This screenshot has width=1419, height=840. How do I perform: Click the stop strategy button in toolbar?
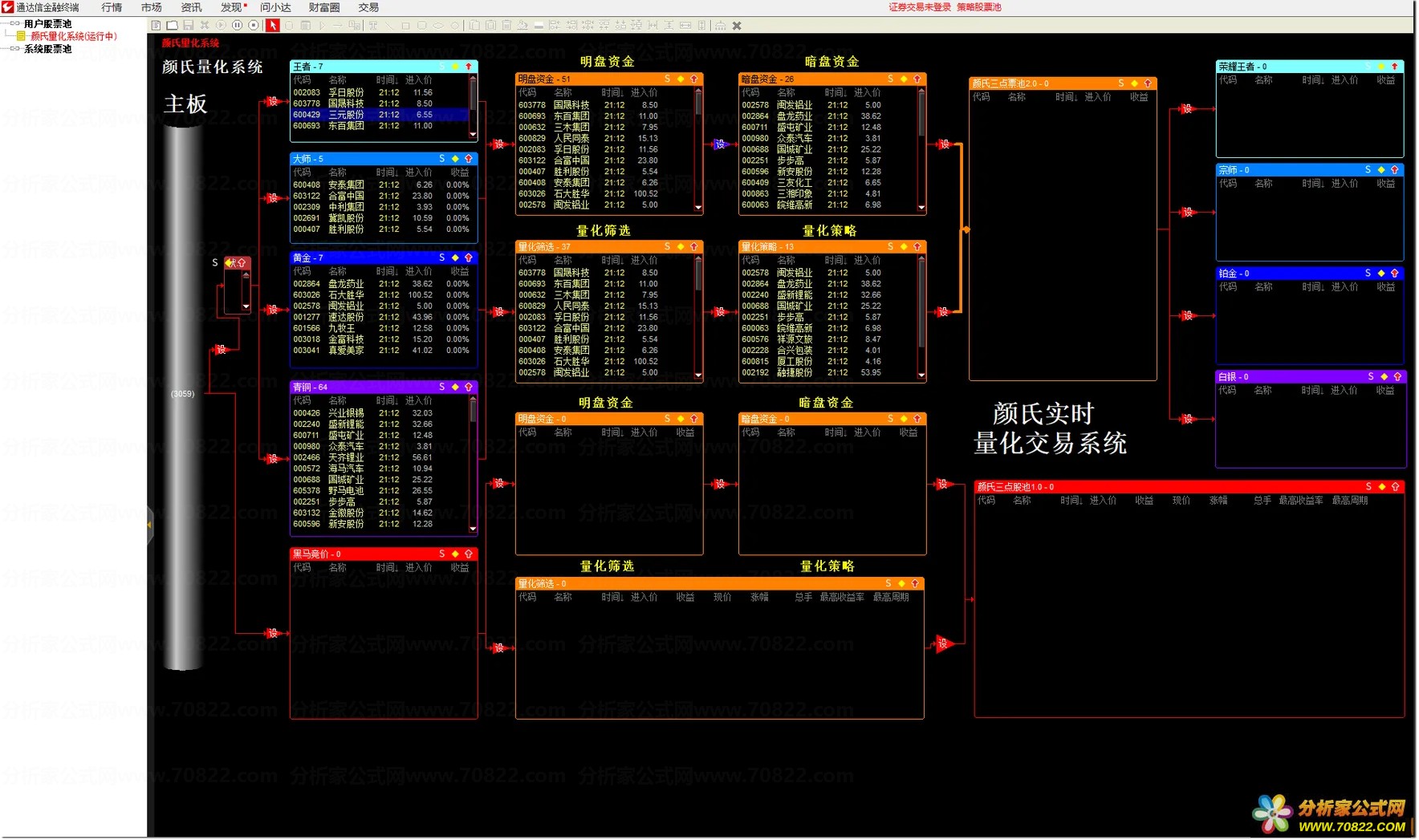pyautogui.click(x=254, y=26)
